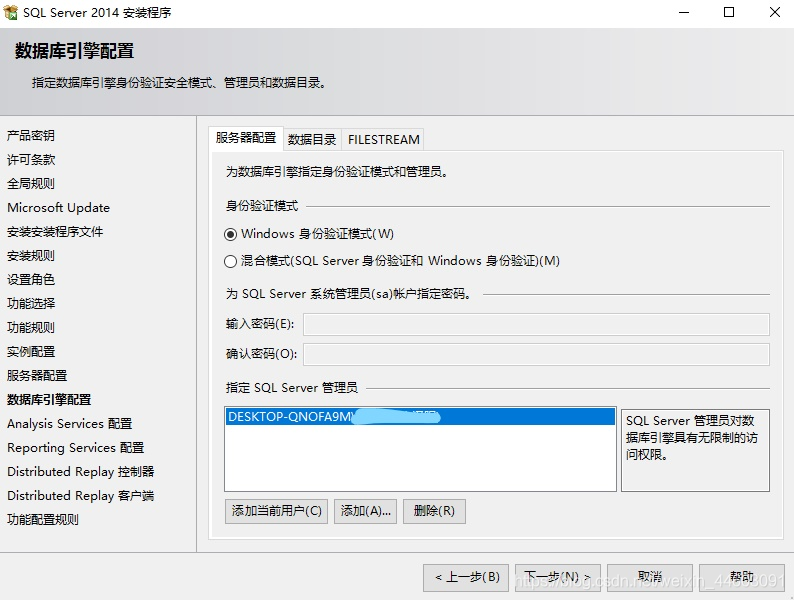
Task: Click 数据库引擎配置 step in sidebar
Action: click(49, 400)
